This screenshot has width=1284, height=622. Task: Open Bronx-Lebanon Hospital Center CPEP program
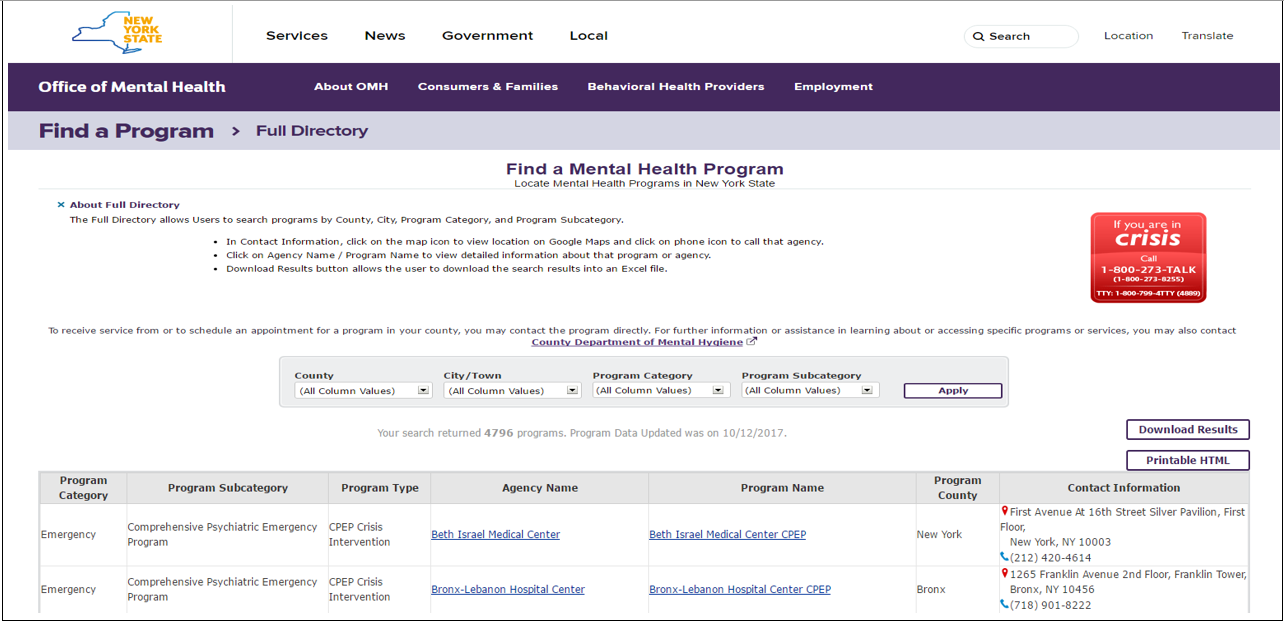740,590
